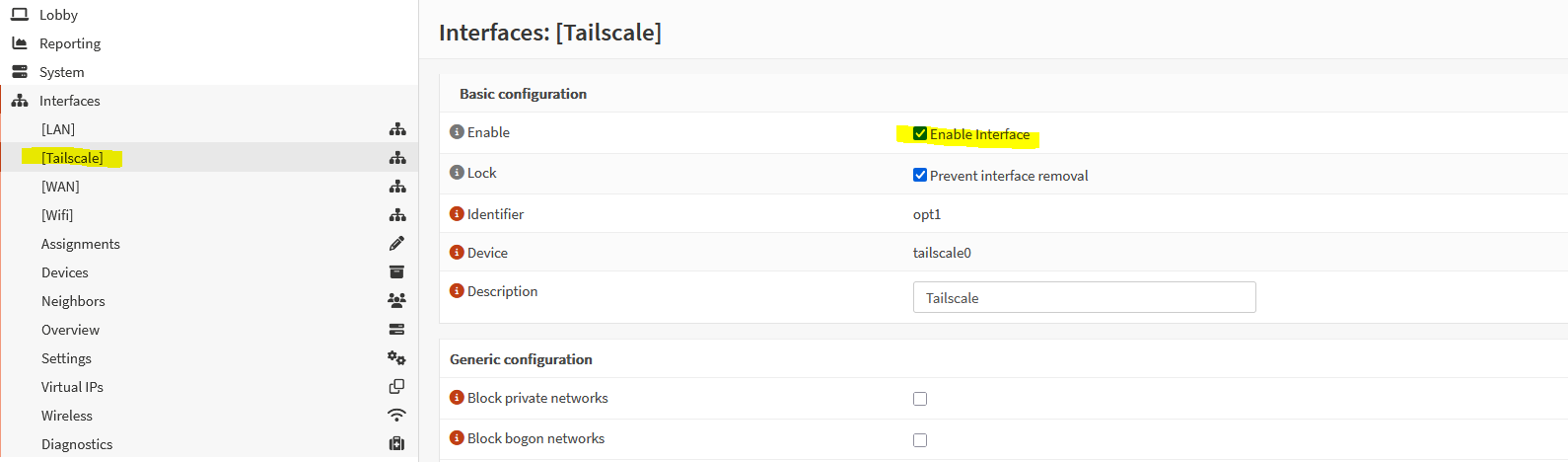Select the [LAN] interface entry

click(x=58, y=129)
